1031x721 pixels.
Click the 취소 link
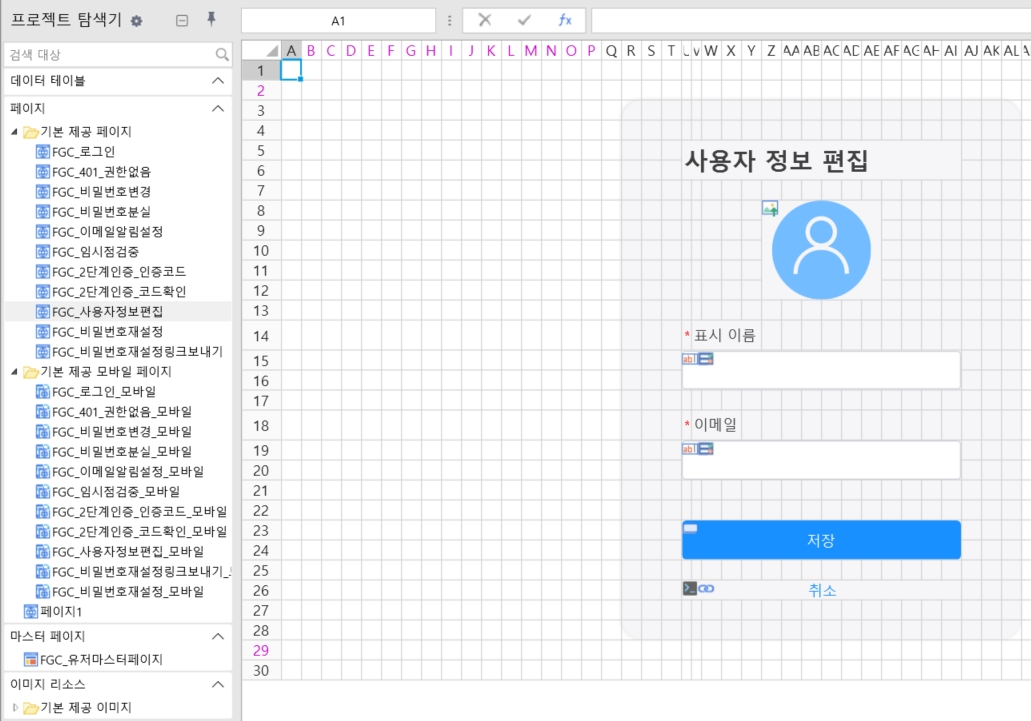coord(822,590)
